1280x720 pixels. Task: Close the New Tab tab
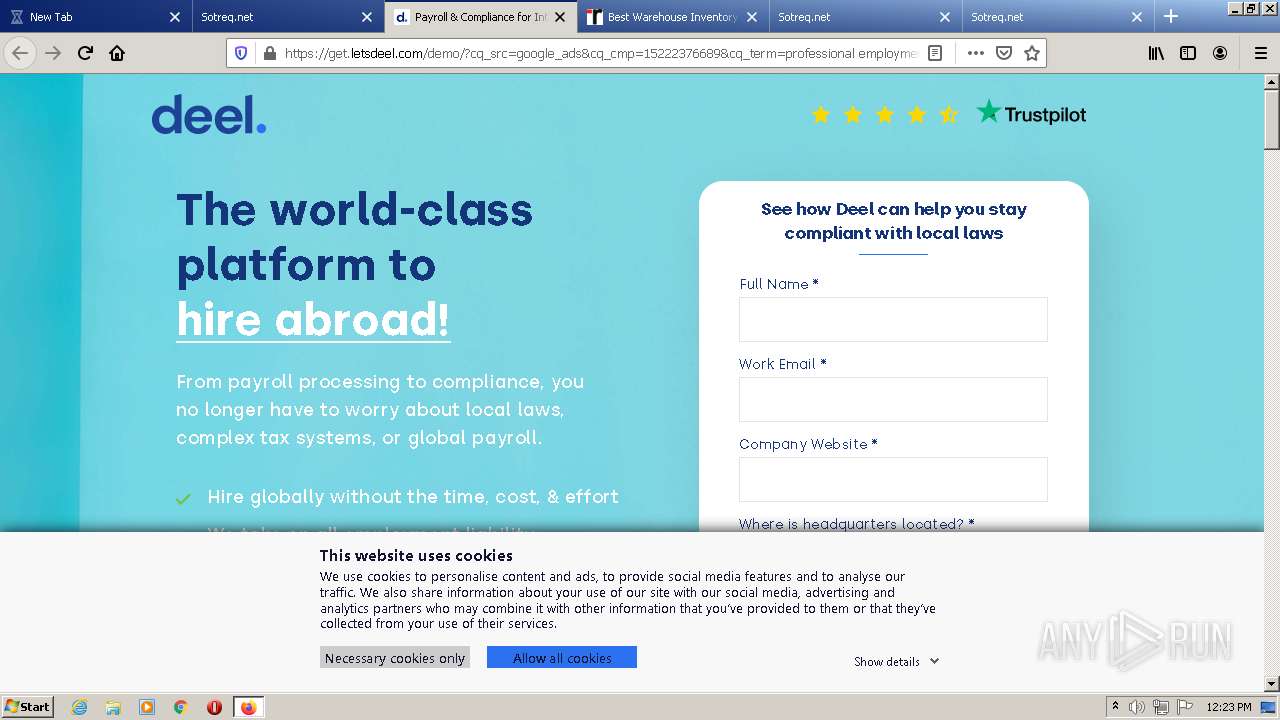click(175, 16)
